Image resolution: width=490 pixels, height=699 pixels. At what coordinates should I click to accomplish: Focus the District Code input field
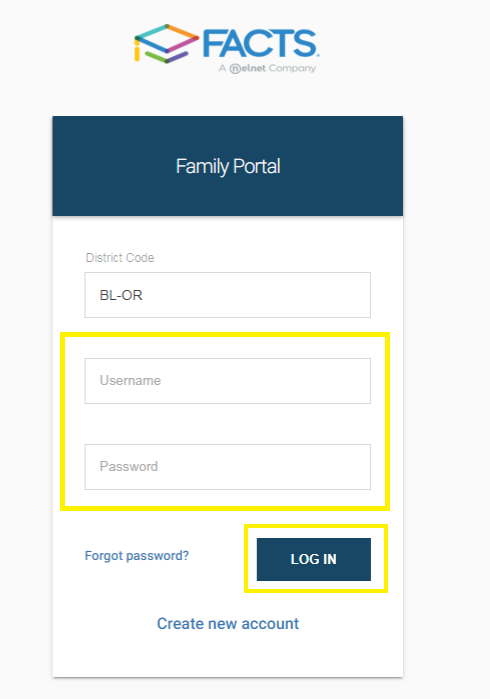[228, 295]
